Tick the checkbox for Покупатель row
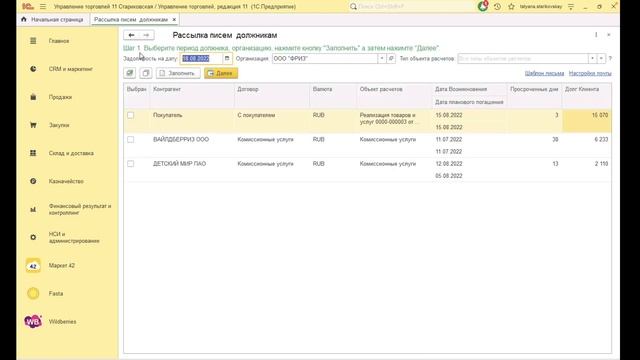 [x=131, y=115]
